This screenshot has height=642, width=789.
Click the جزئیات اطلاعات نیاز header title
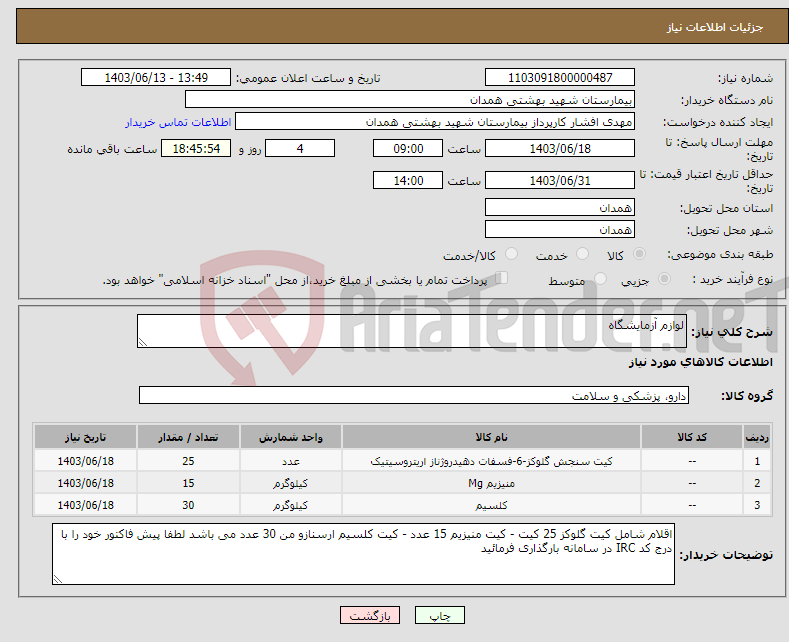coord(715,27)
